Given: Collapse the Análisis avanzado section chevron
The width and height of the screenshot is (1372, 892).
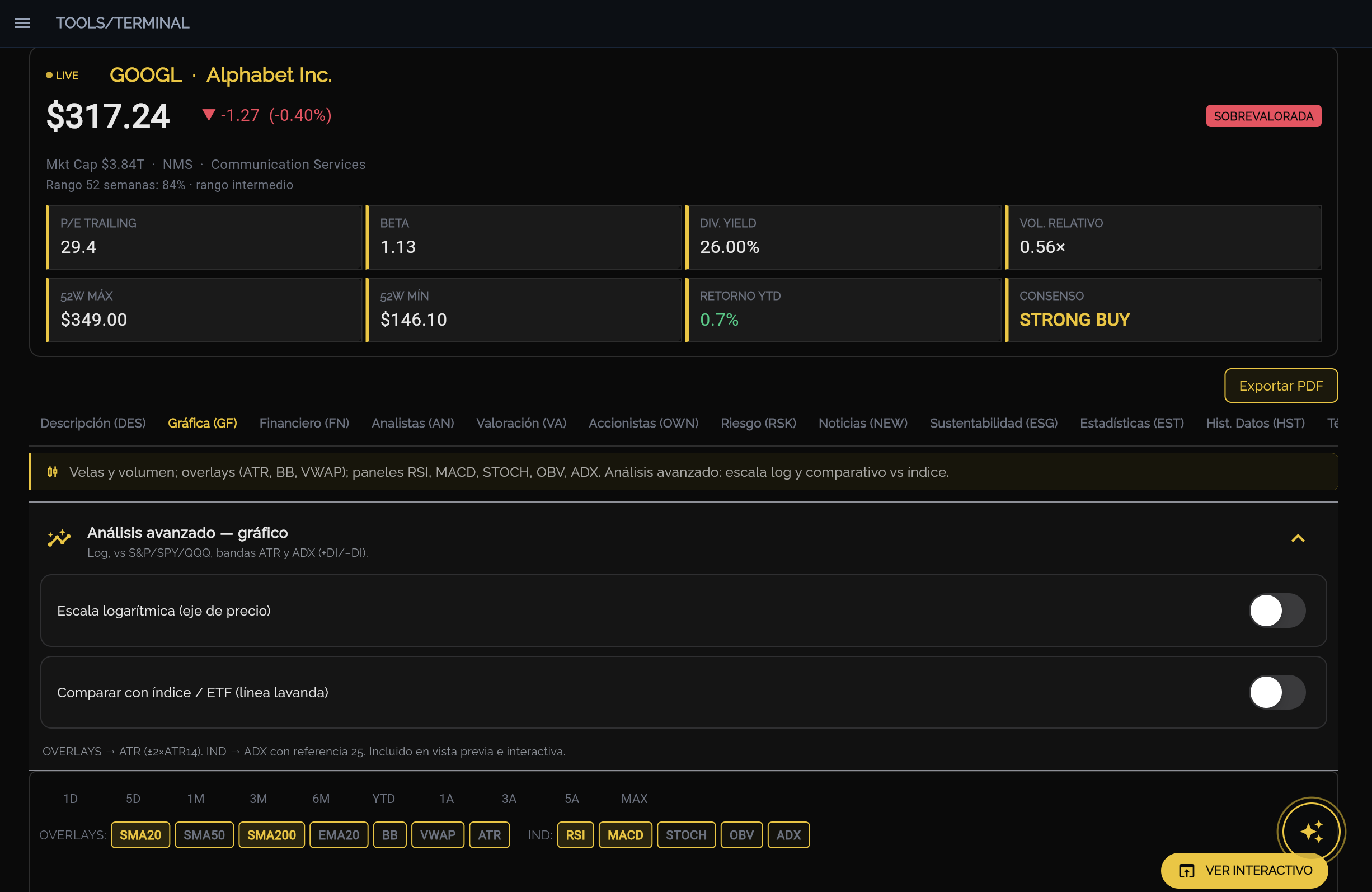Looking at the screenshot, I should (x=1298, y=538).
